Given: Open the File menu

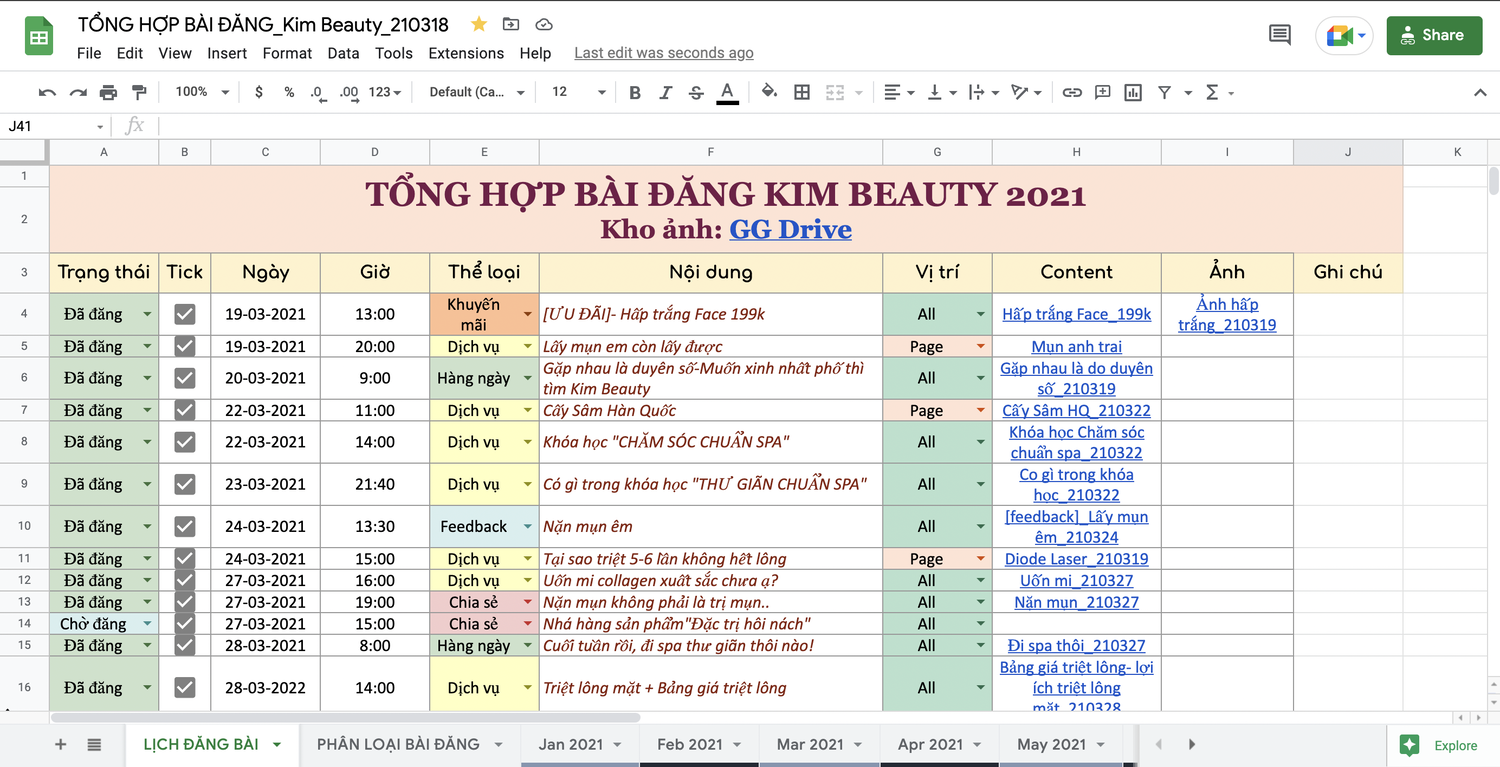Looking at the screenshot, I should coord(89,53).
